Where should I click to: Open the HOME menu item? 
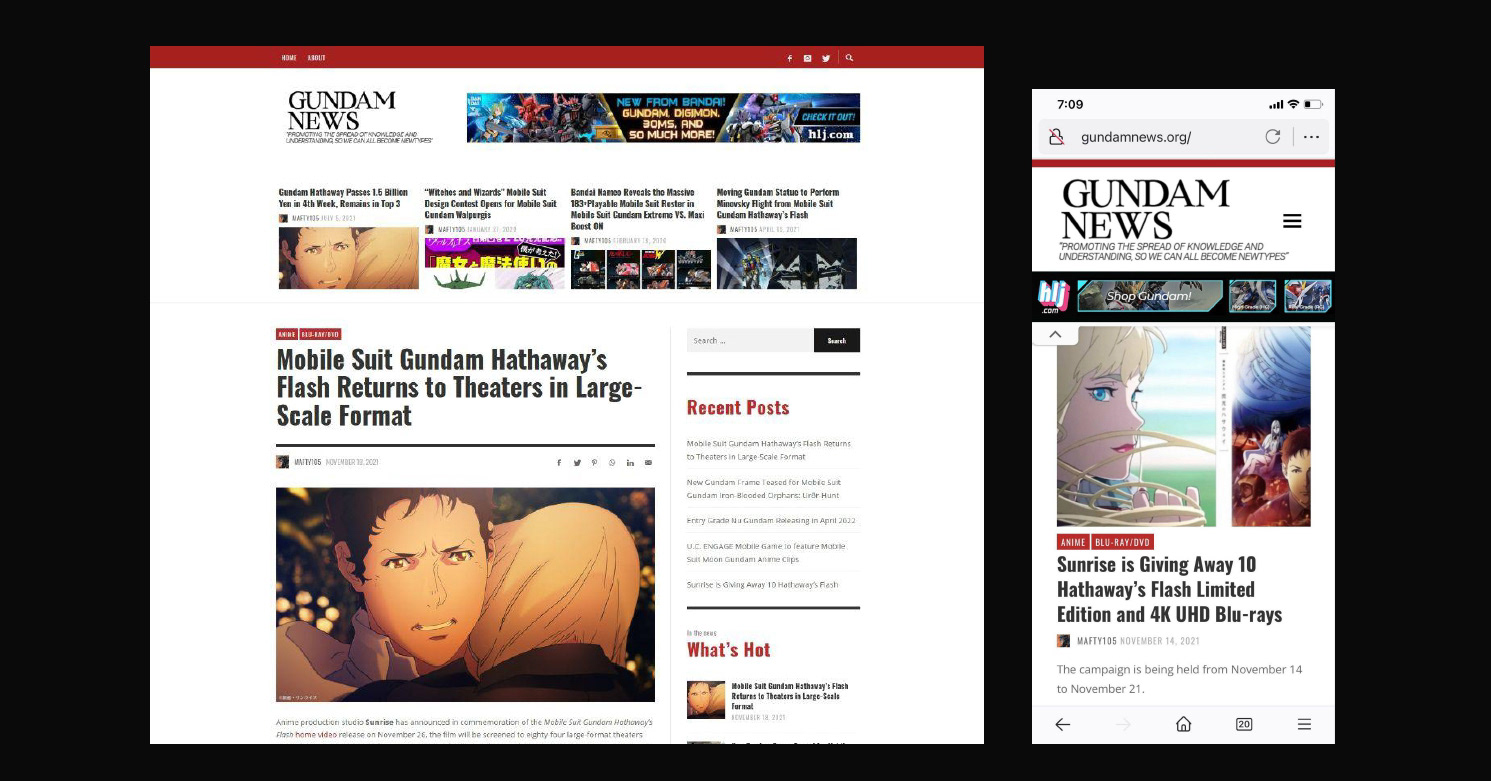click(x=289, y=58)
